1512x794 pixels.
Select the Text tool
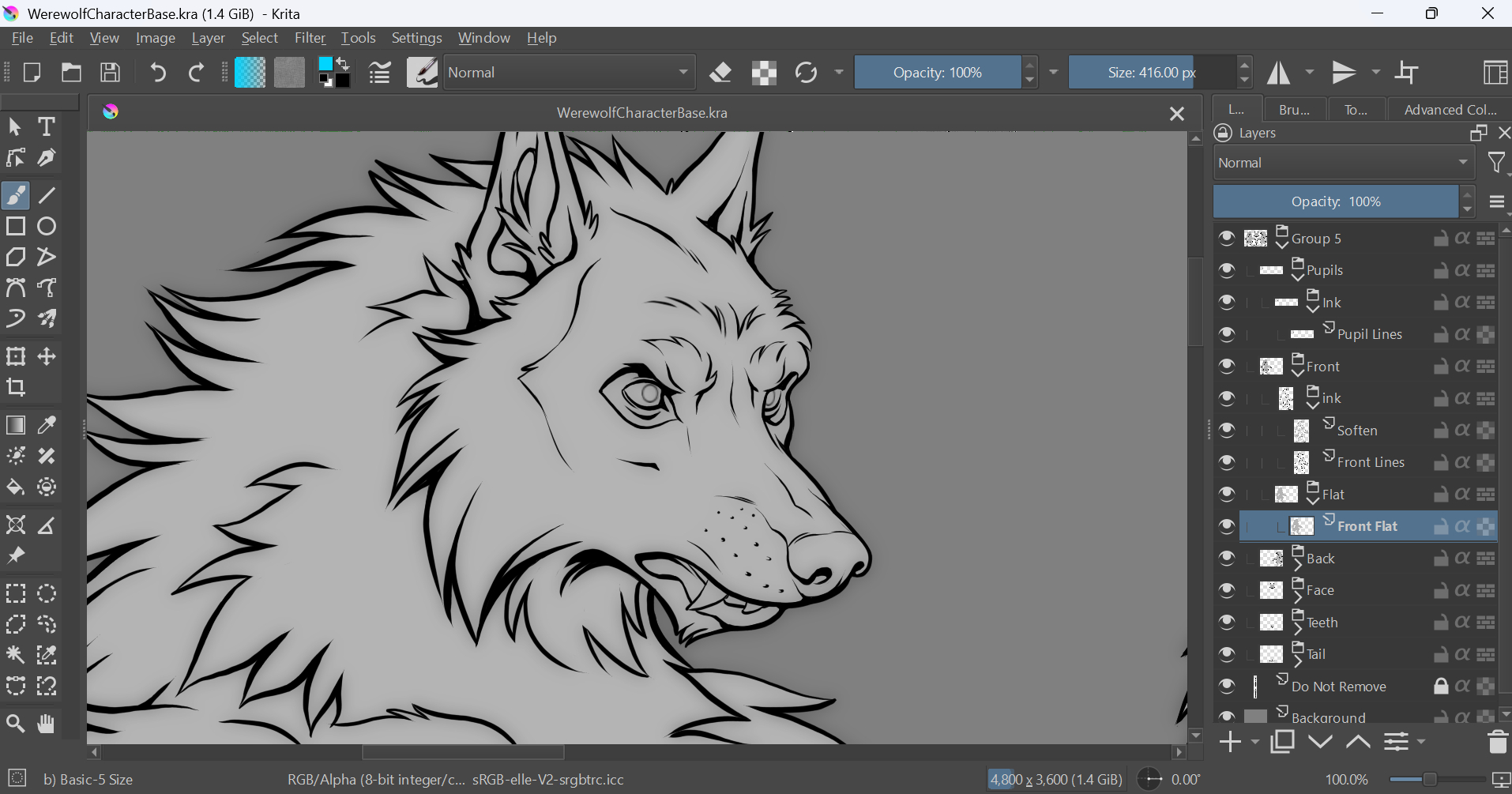(x=47, y=126)
